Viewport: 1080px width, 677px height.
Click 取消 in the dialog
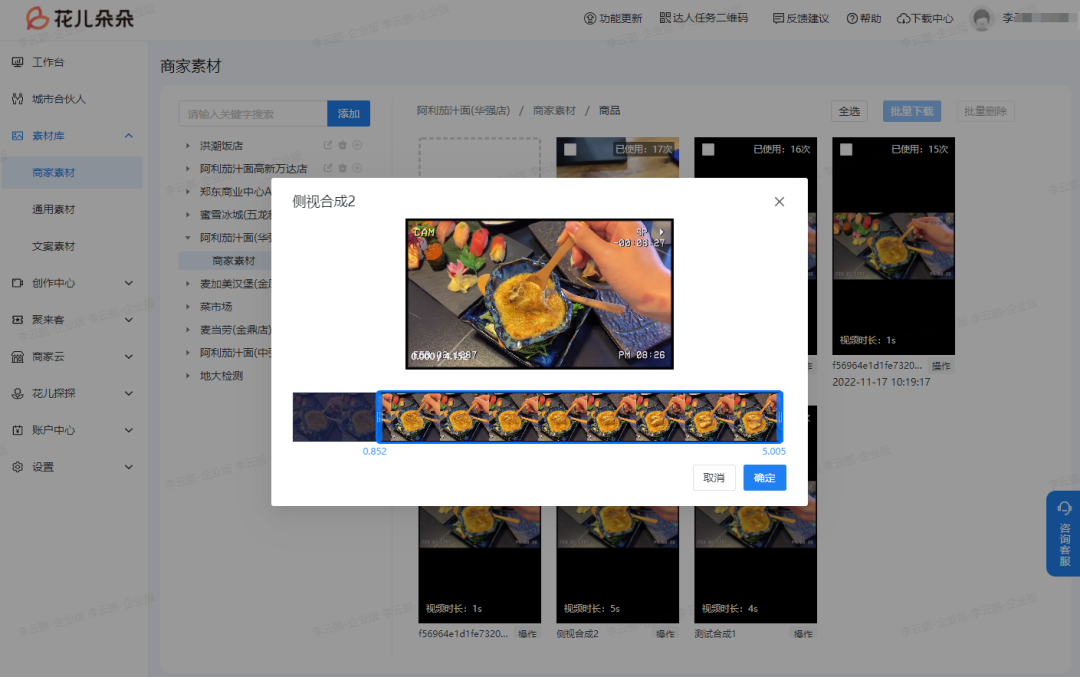tap(714, 477)
